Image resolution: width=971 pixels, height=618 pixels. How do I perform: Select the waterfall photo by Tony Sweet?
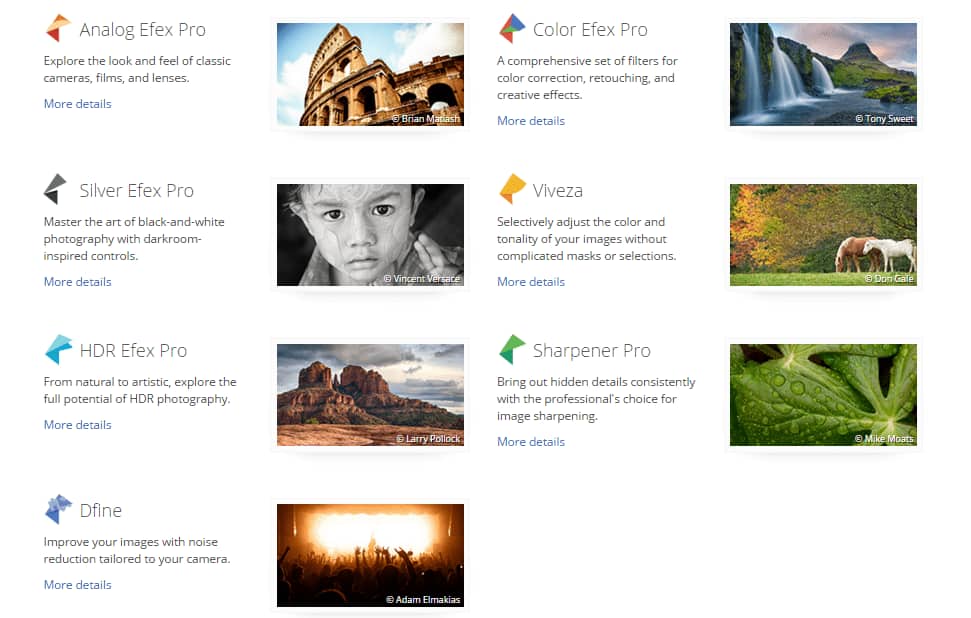pyautogui.click(x=823, y=75)
